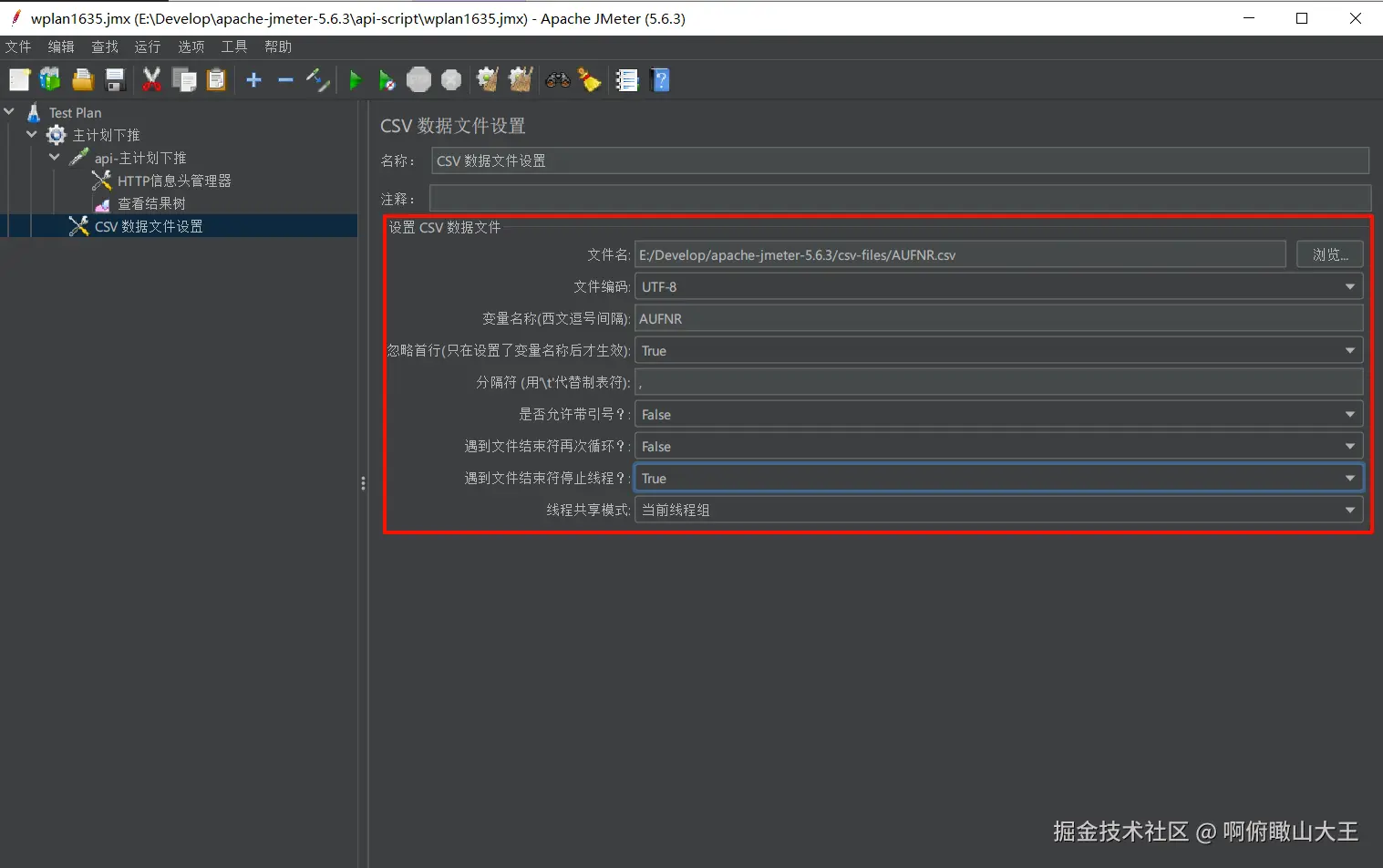Image resolution: width=1383 pixels, height=868 pixels.
Task: Open the 线程共享模式 dropdown
Action: (998, 510)
